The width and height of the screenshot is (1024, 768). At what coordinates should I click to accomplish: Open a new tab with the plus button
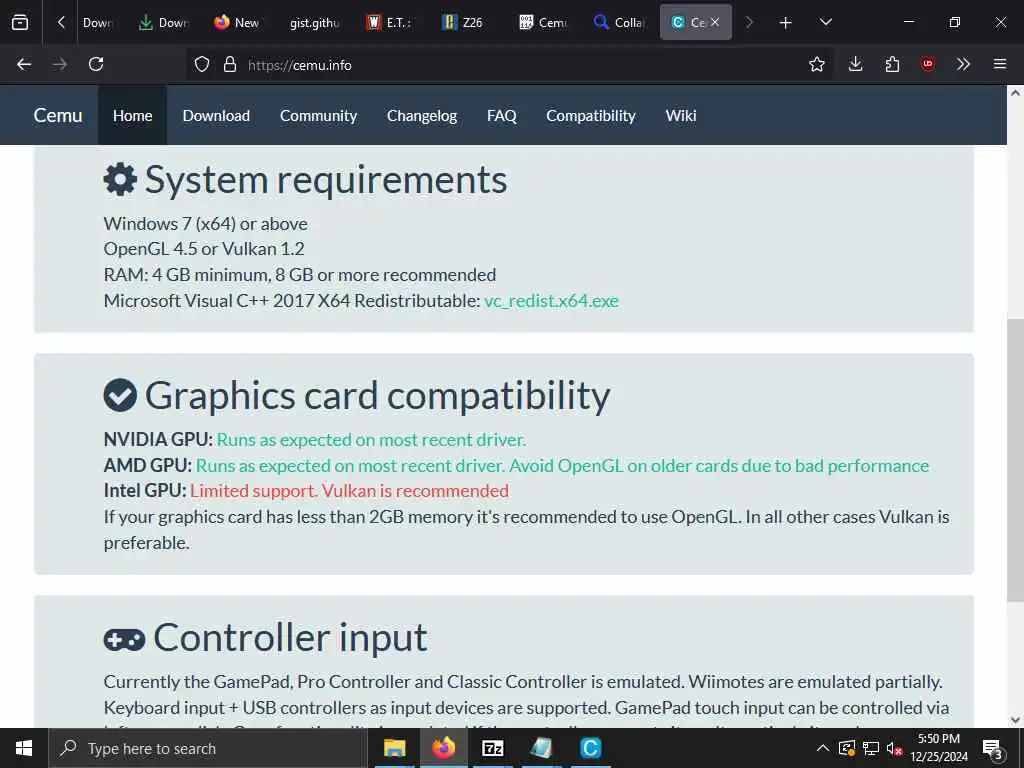[x=785, y=23]
